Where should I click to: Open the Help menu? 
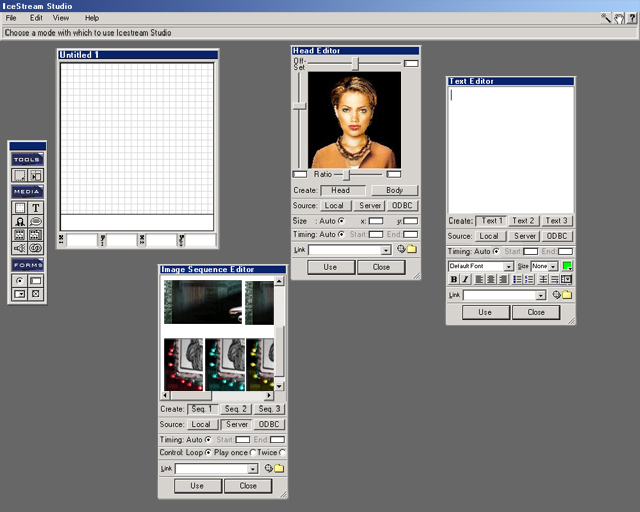point(92,18)
